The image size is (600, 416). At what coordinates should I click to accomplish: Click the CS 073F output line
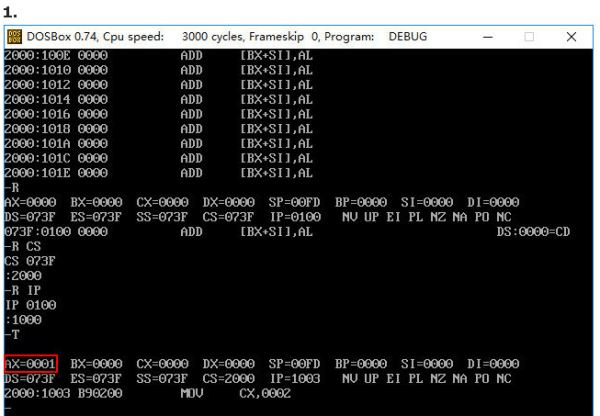[30, 261]
